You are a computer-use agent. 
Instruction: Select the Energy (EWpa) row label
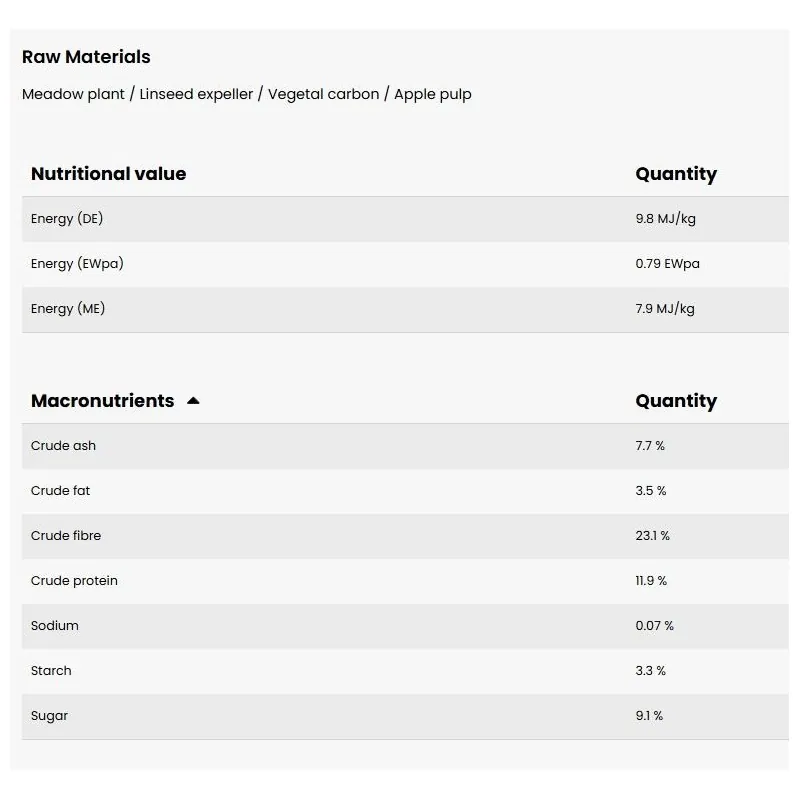coord(77,264)
